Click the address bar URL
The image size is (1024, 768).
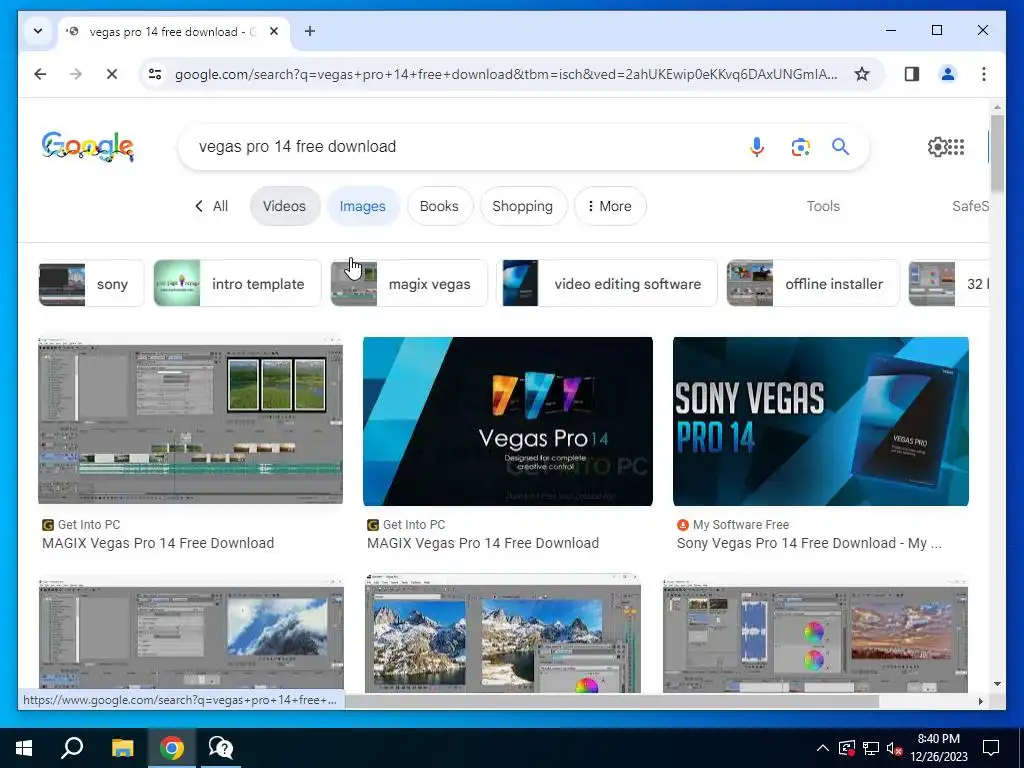click(x=506, y=74)
